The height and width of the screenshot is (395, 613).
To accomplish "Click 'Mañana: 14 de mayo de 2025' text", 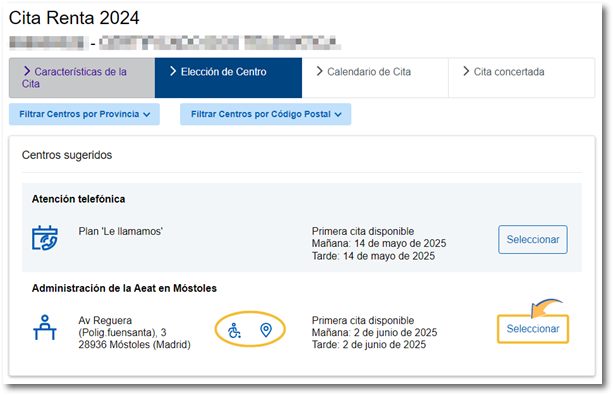I will pos(379,243).
